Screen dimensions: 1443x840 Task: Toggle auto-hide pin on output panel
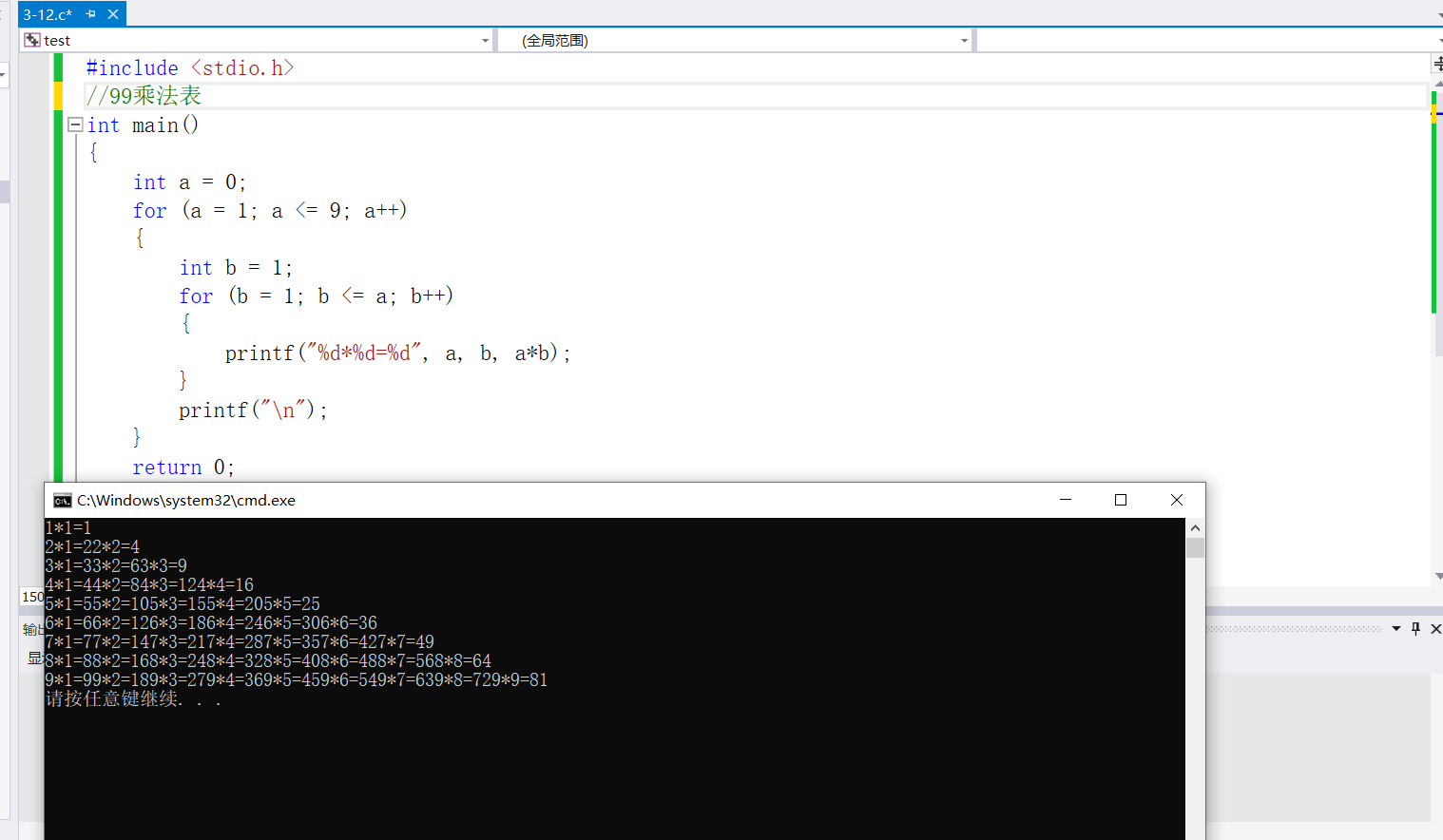1416,628
